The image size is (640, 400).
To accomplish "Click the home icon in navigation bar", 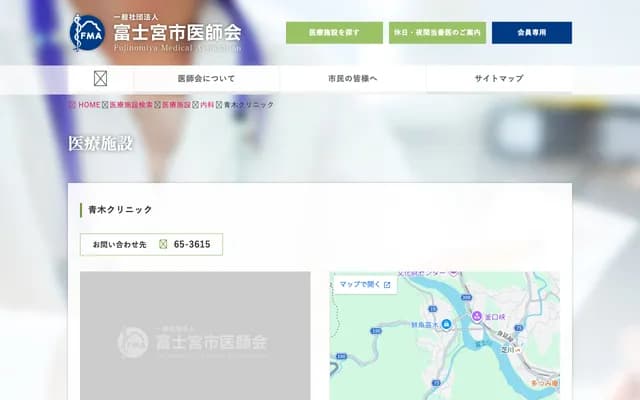I will click(x=100, y=78).
